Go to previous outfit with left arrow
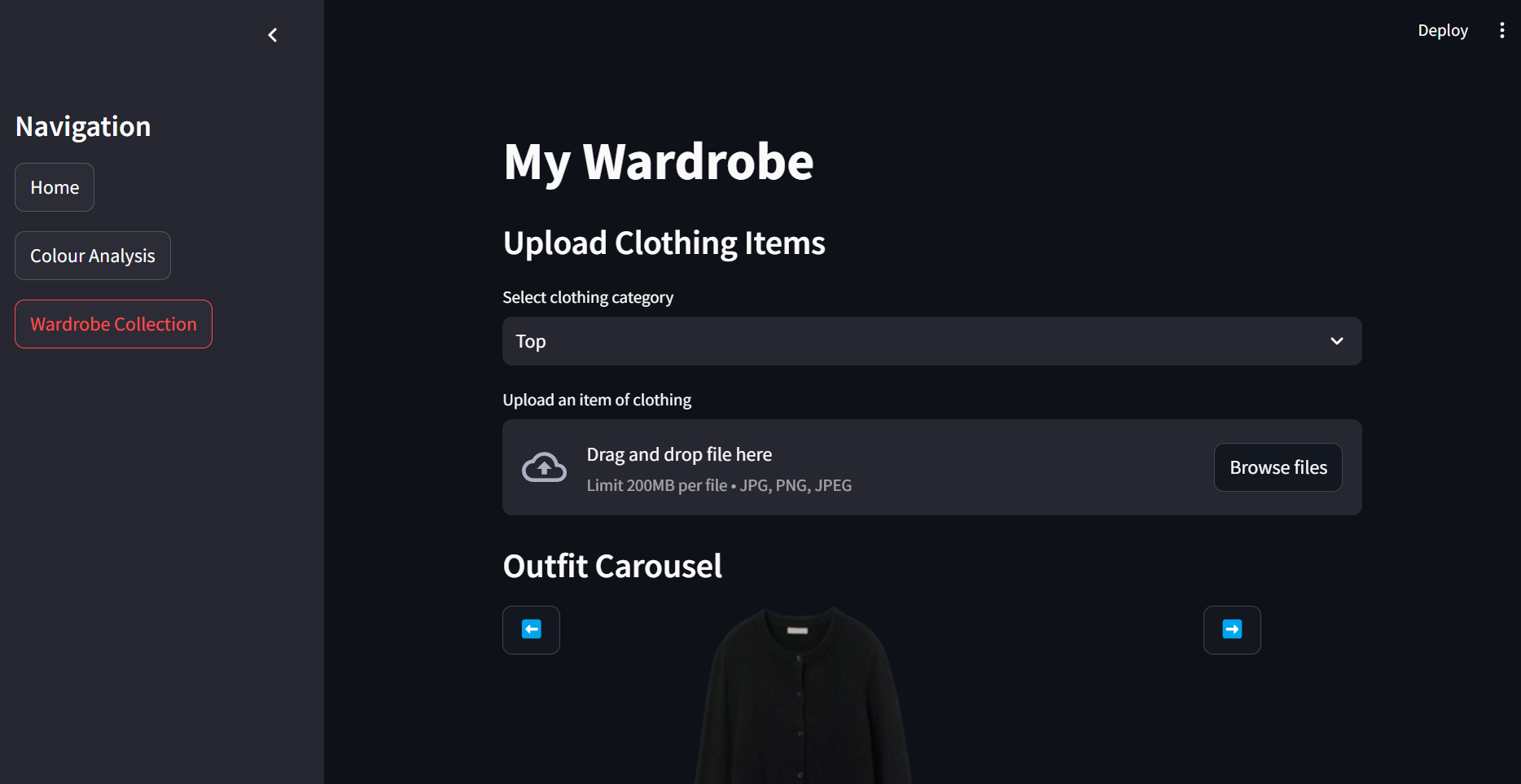 pyautogui.click(x=531, y=629)
